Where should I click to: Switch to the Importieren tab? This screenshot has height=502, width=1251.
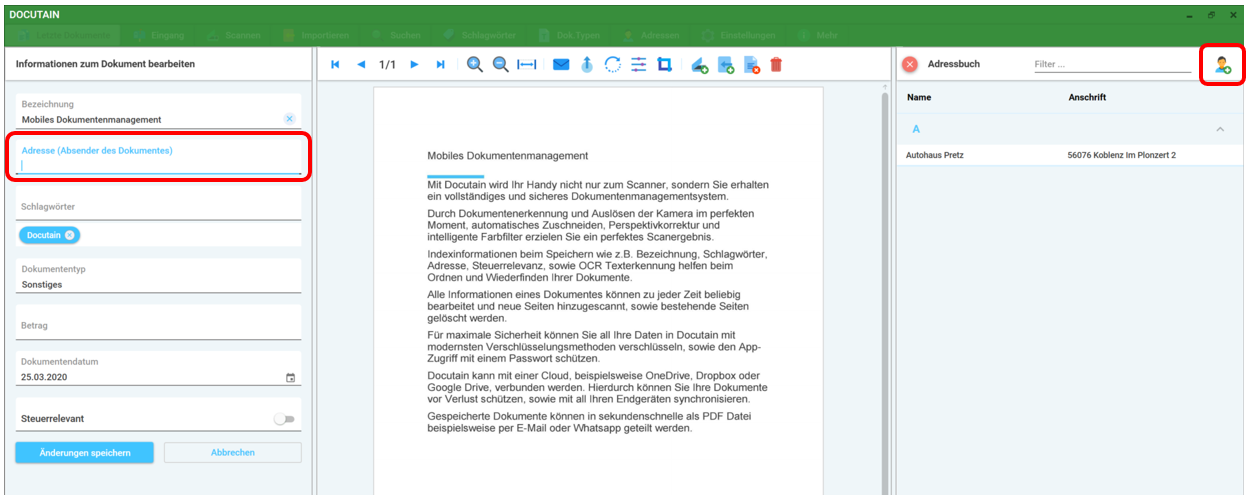point(316,35)
